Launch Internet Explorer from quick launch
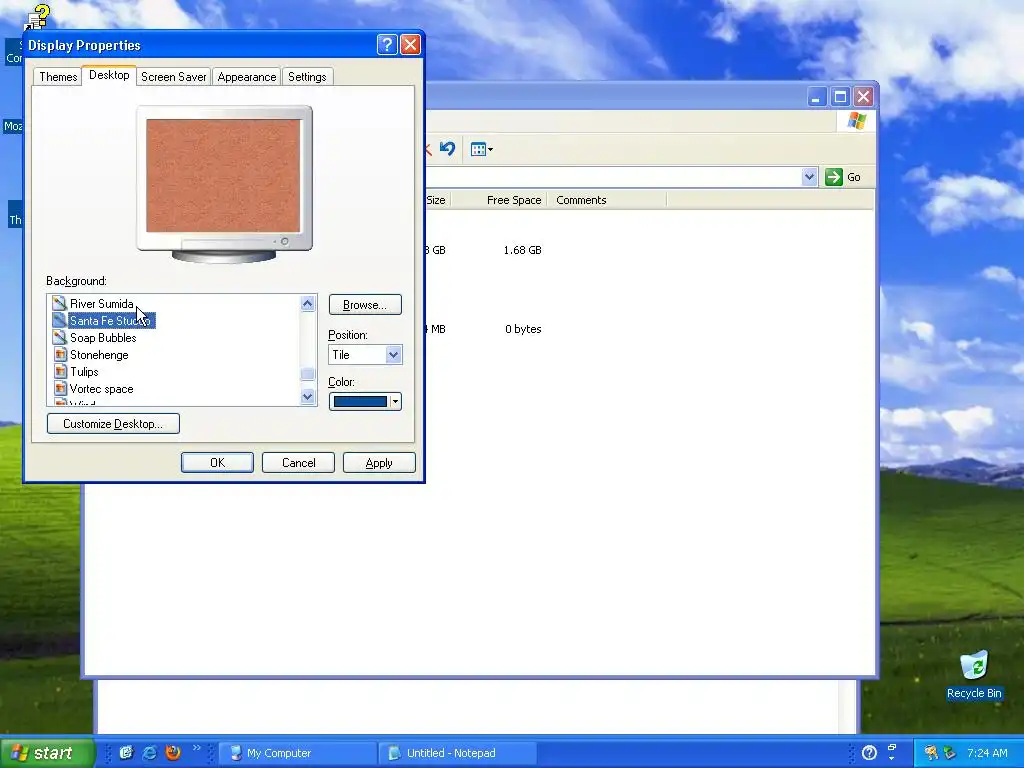 [150, 753]
